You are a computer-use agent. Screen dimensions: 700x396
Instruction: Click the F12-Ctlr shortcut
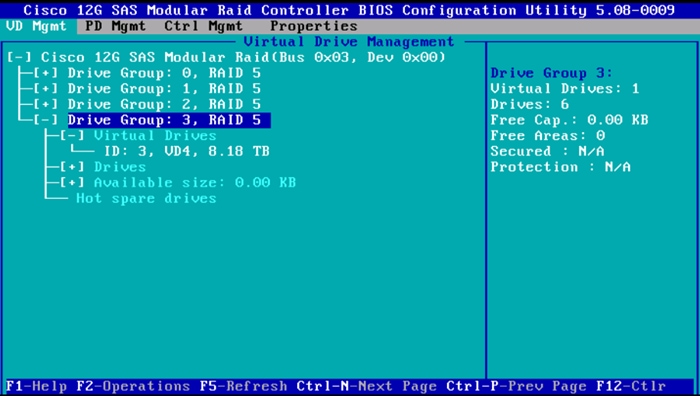pyautogui.click(x=632, y=386)
